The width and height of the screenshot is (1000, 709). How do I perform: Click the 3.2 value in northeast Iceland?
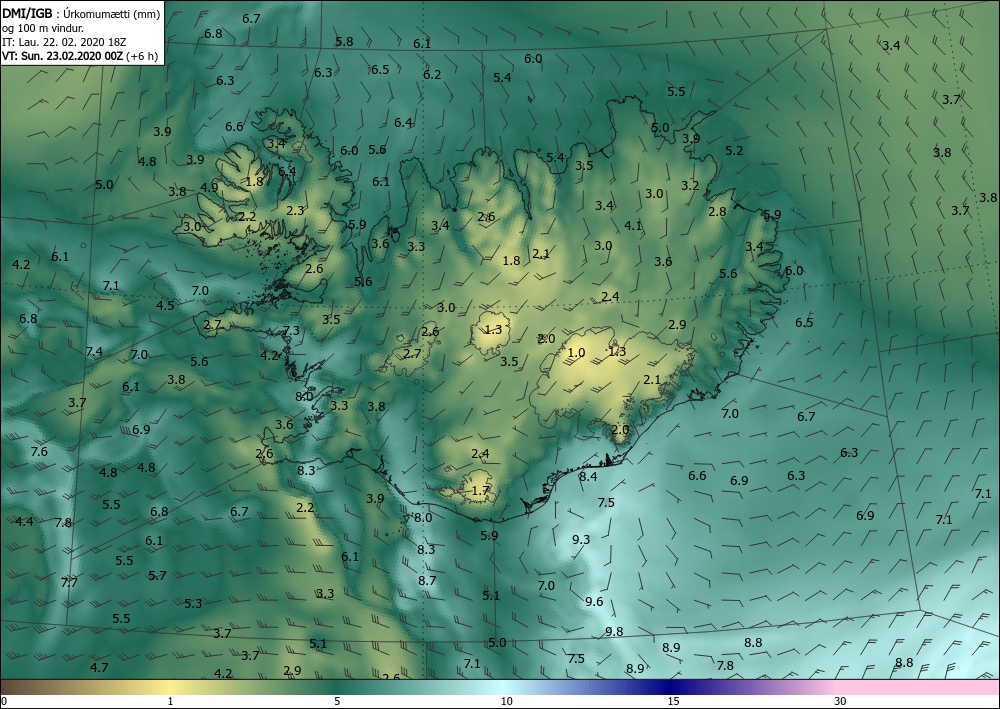(690, 186)
